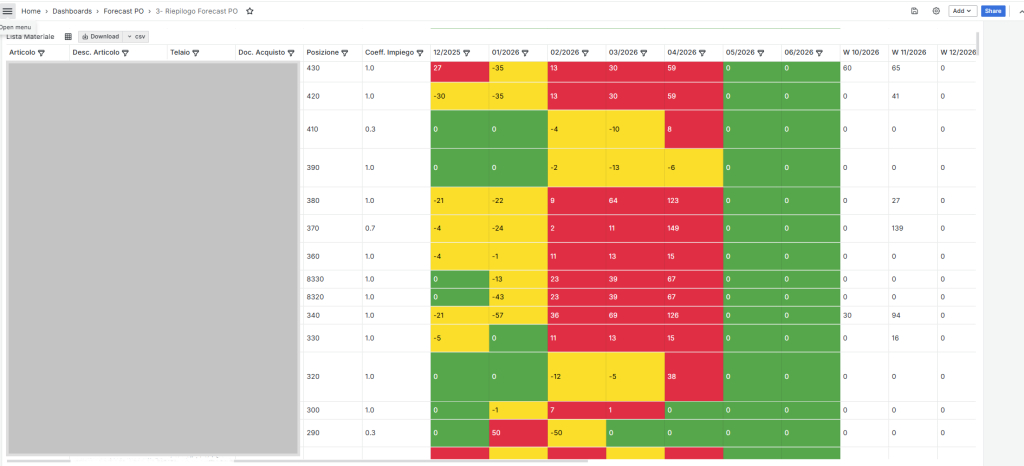Screen dimensions: 1024x466
Task: Filter the Doc. Acquisto column
Action: [291, 52]
